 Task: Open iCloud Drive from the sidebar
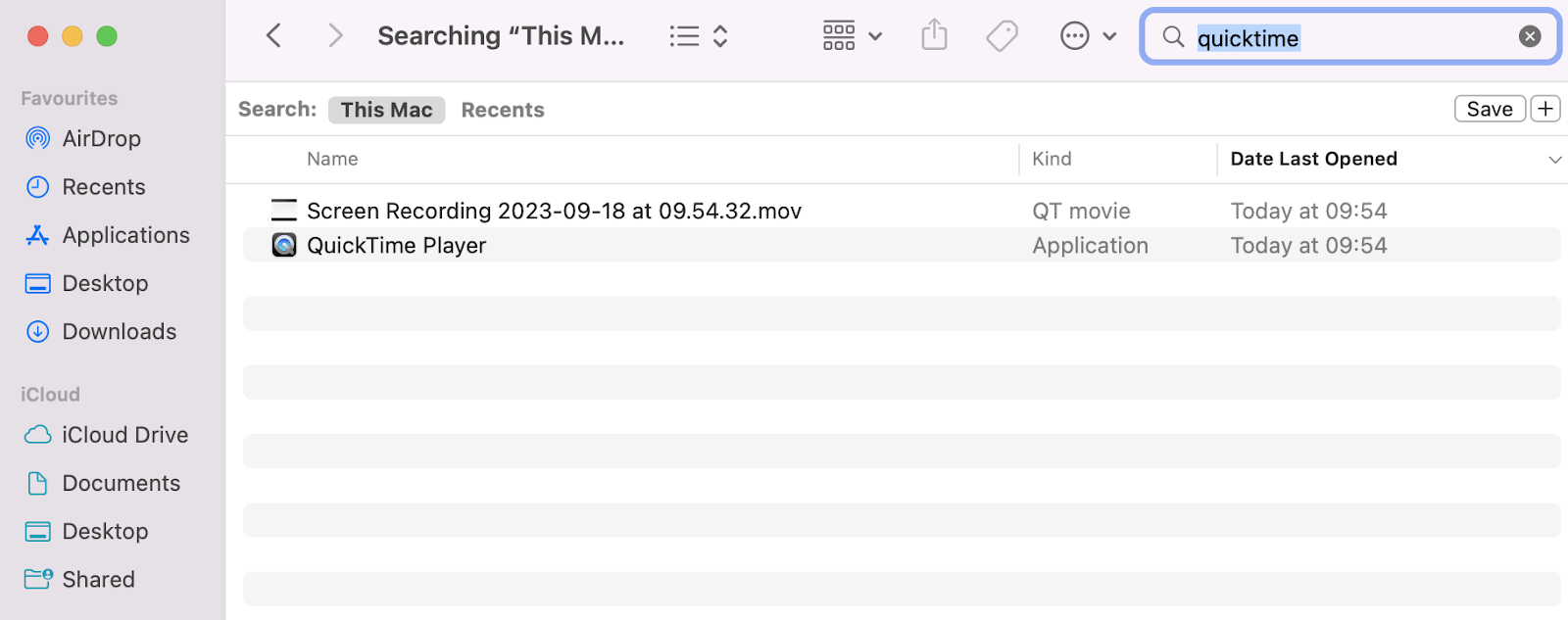36,434
